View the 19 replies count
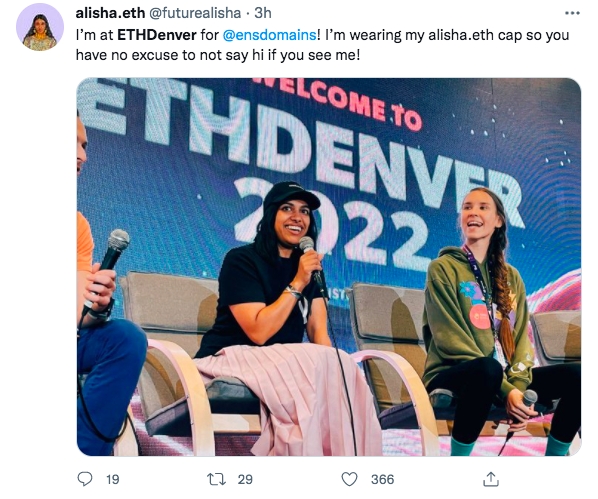 pos(113,479)
